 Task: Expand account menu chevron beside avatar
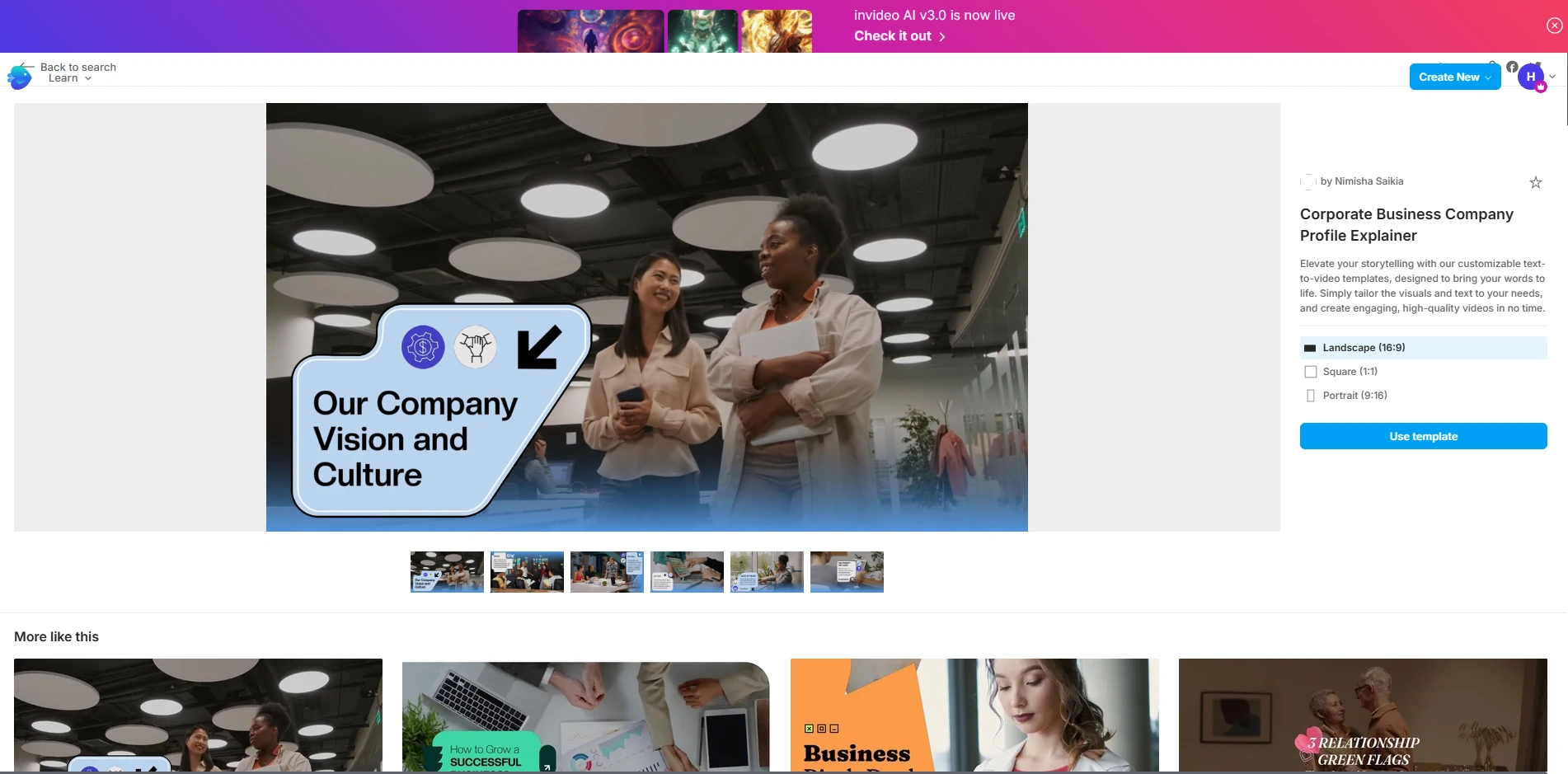[x=1552, y=77]
